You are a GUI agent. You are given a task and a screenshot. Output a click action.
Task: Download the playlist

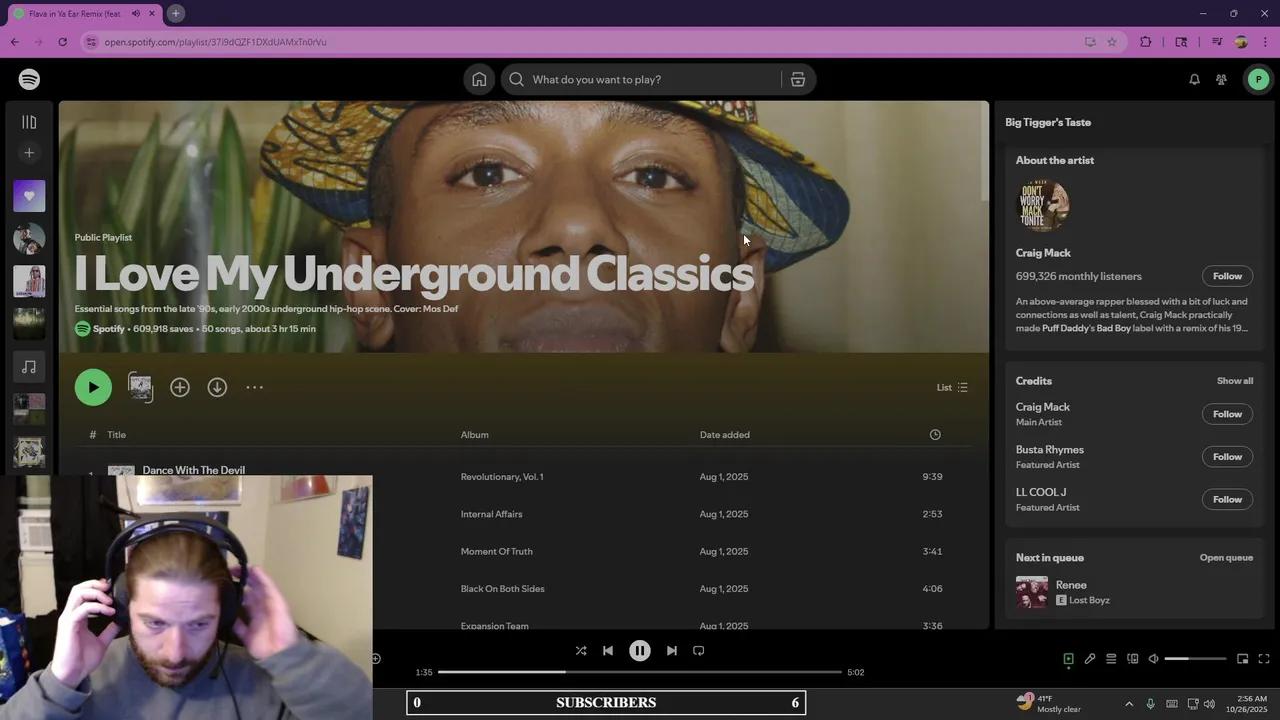(x=217, y=387)
